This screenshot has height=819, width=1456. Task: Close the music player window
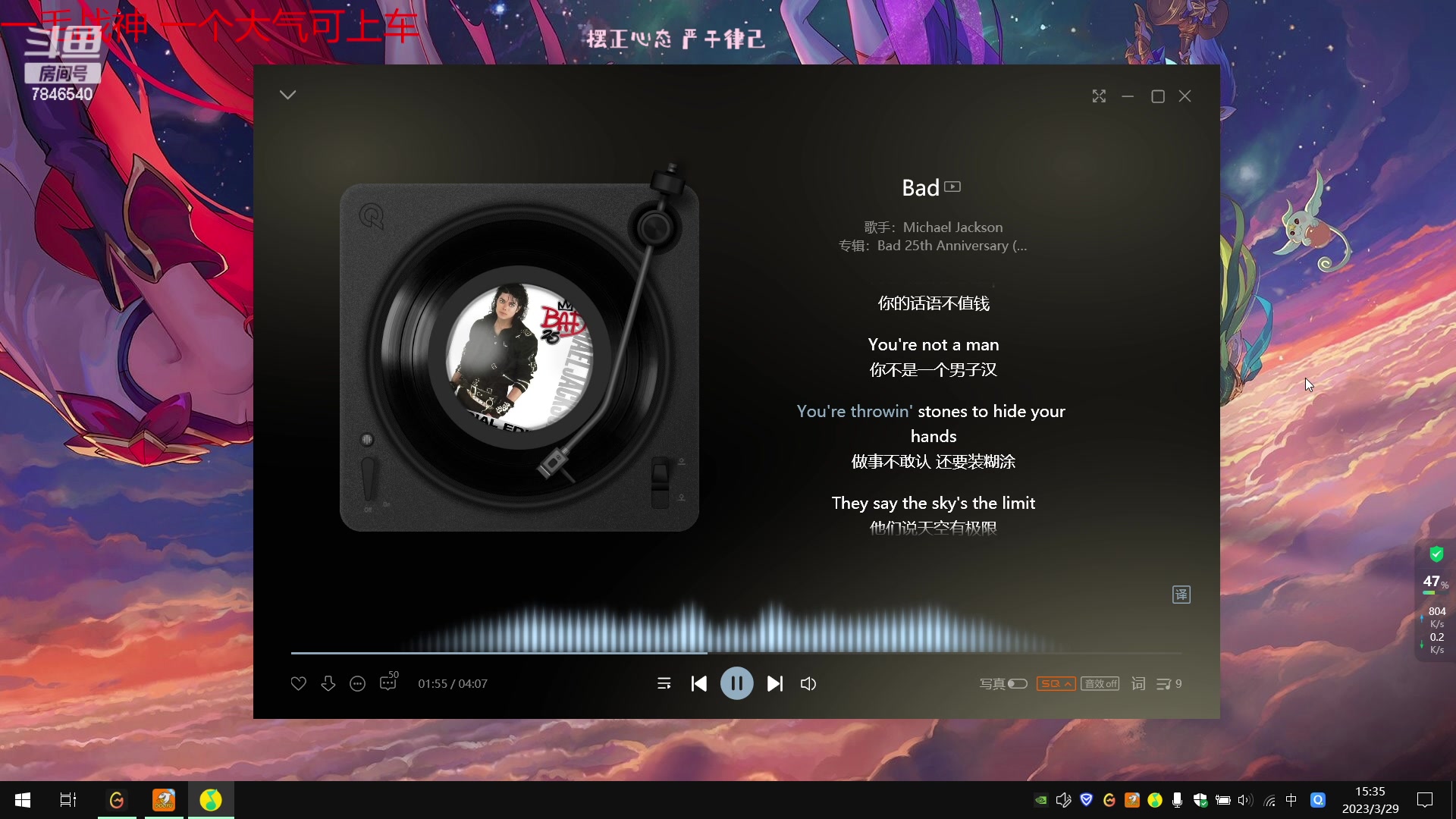pyautogui.click(x=1185, y=96)
